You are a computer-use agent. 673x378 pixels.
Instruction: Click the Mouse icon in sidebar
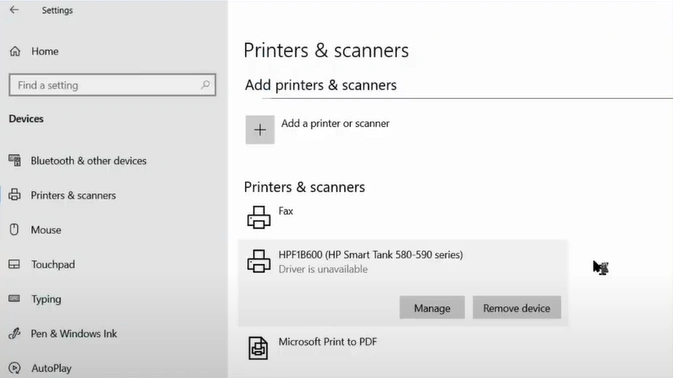click(14, 230)
